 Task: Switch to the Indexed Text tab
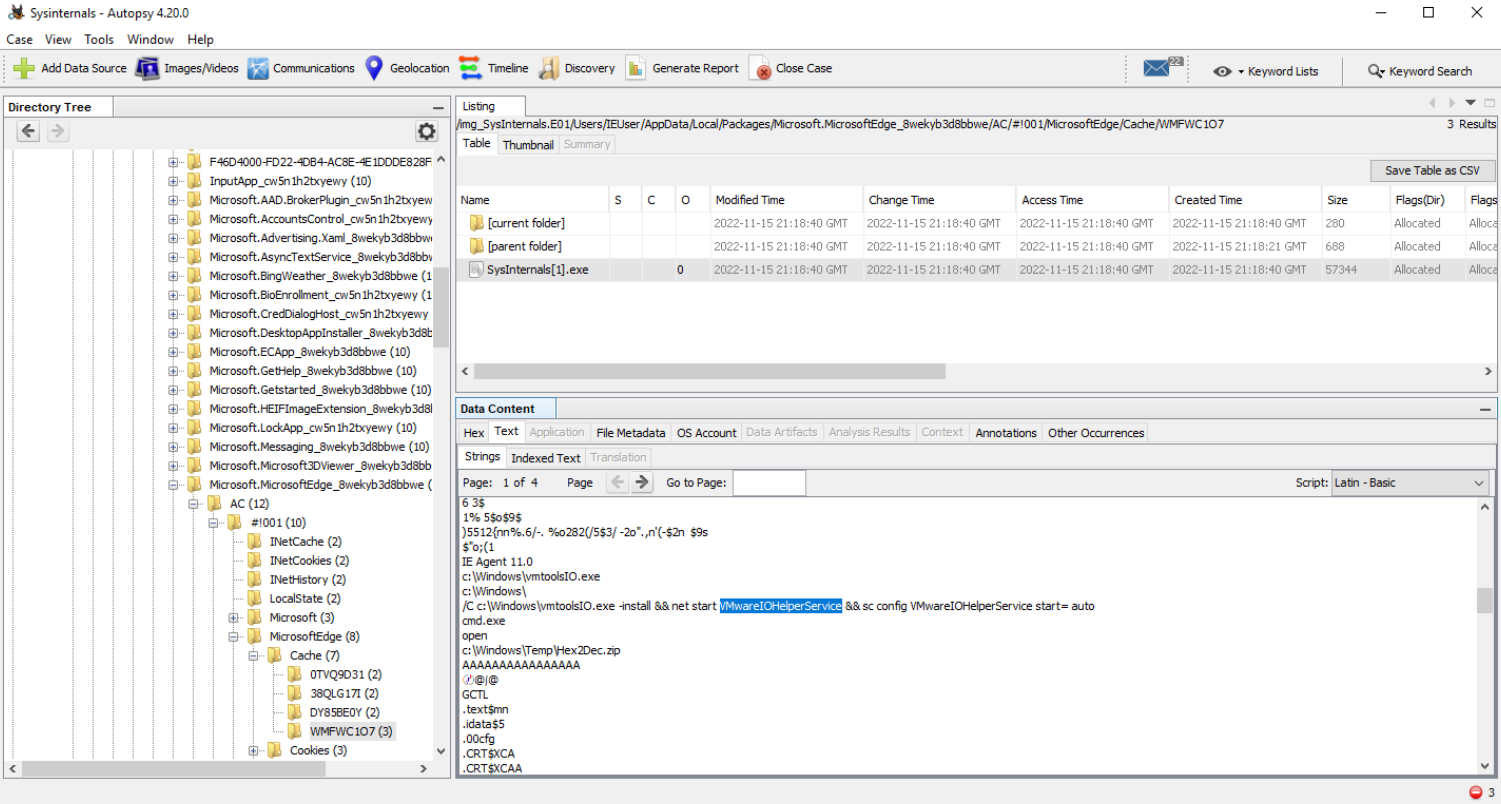pos(546,457)
